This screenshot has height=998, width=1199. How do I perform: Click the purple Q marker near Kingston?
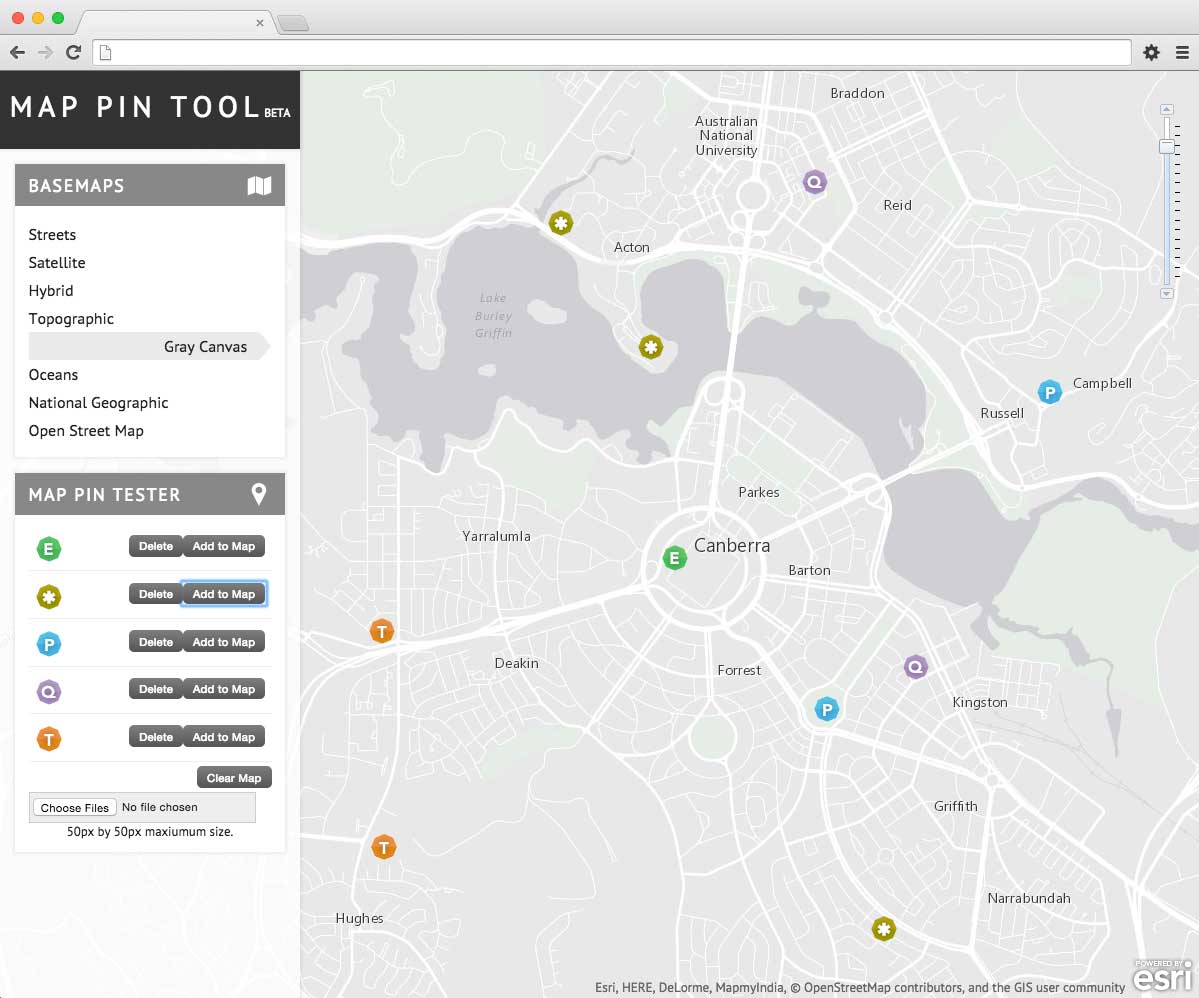tap(916, 667)
